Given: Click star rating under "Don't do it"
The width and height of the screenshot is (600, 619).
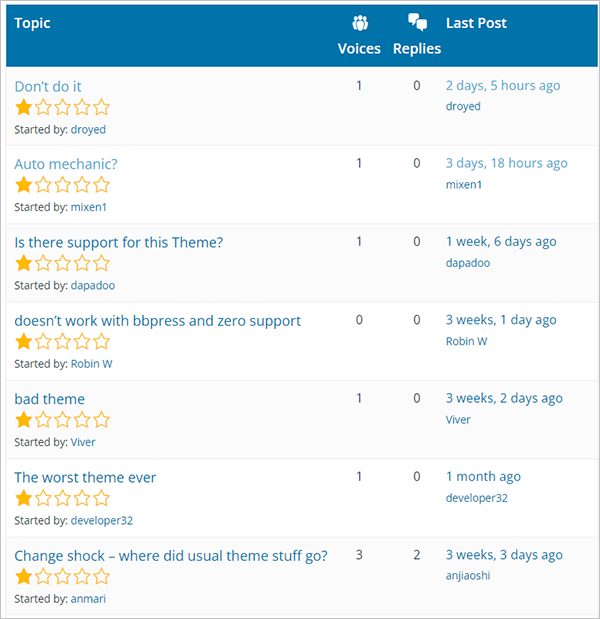Looking at the screenshot, I should [x=62, y=107].
